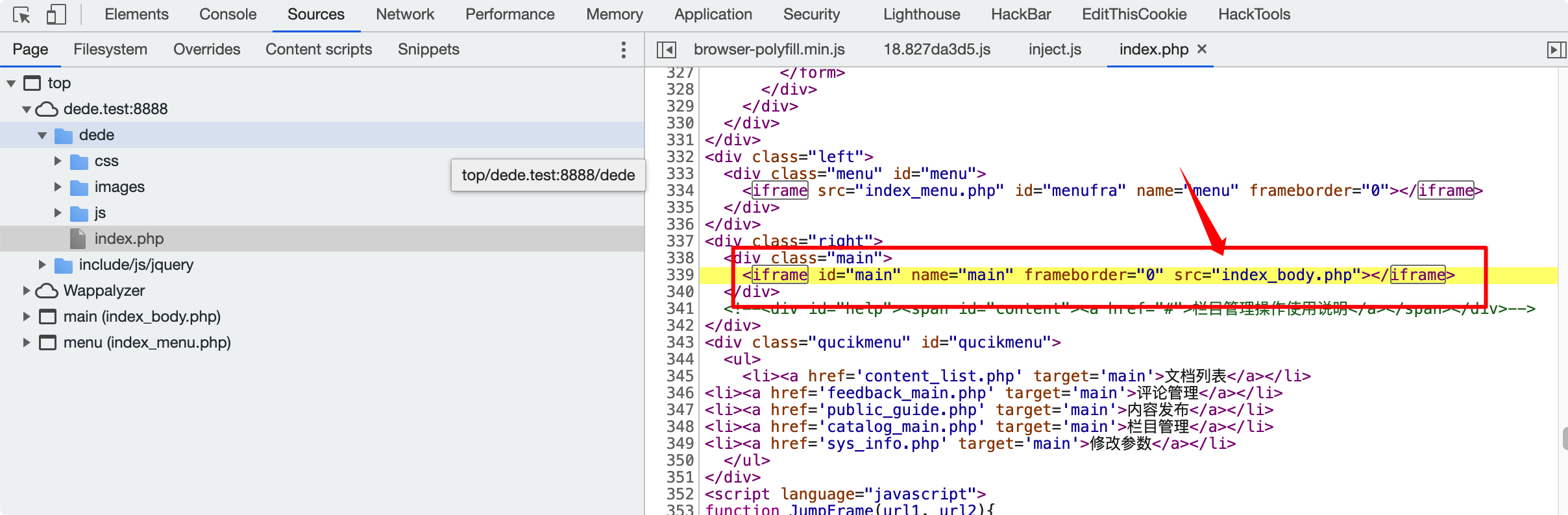This screenshot has height=515, width=1568.
Task: Expand the include/js/jquery folder
Action: pyautogui.click(x=42, y=265)
